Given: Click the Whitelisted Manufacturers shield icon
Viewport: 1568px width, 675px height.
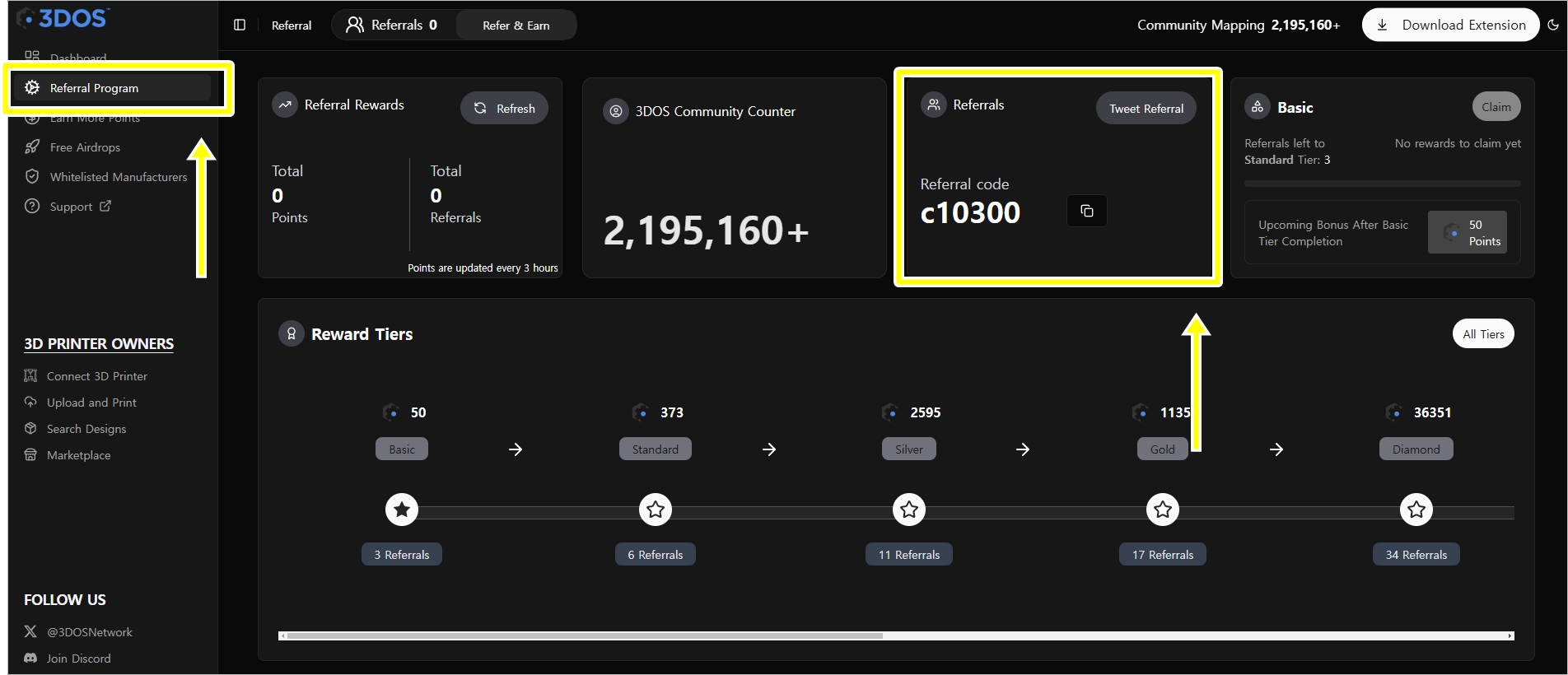Looking at the screenshot, I should pos(32,177).
